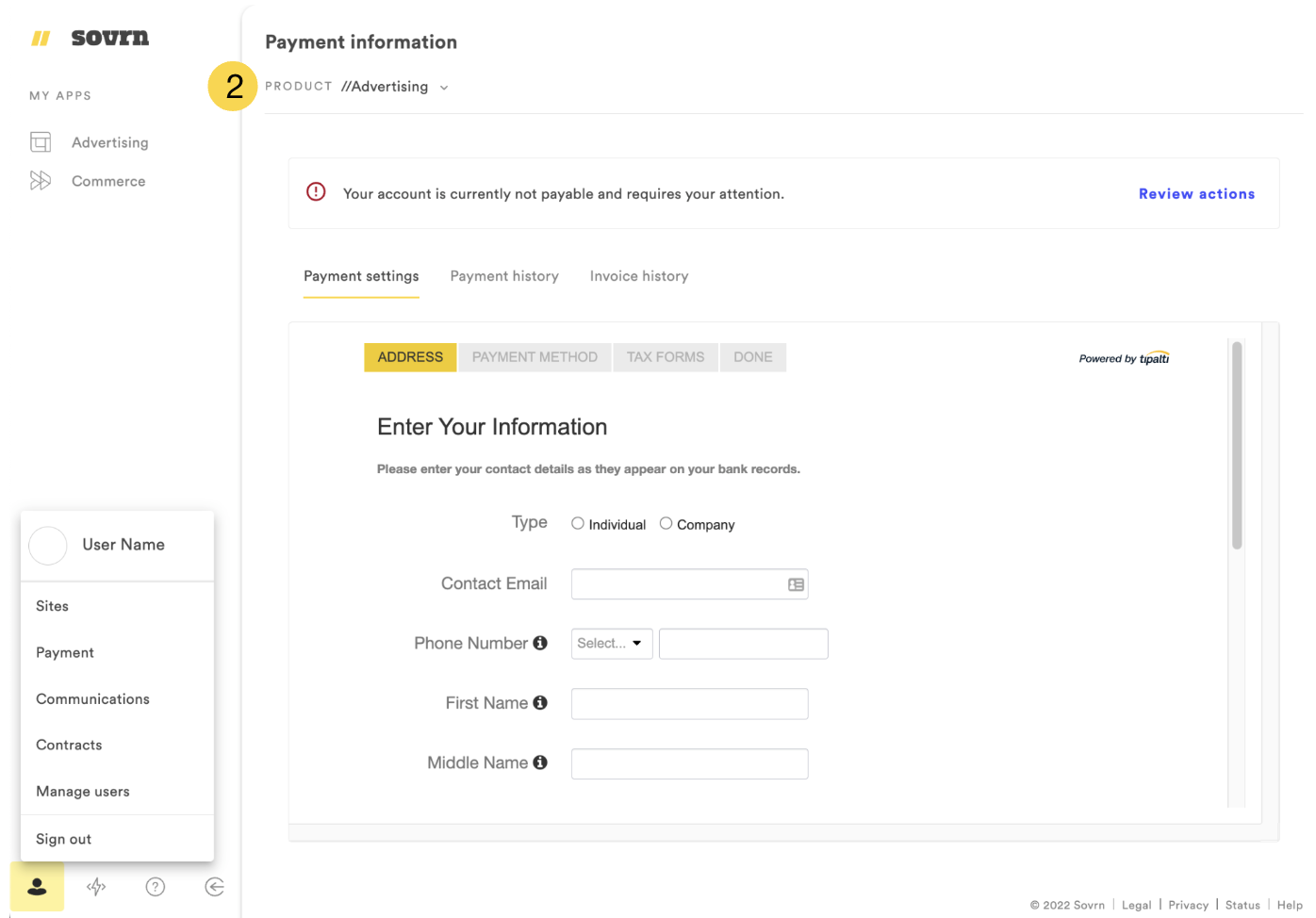Viewport: 1316px width, 918px height.
Task: Click the First Name info icon
Action: click(x=540, y=703)
